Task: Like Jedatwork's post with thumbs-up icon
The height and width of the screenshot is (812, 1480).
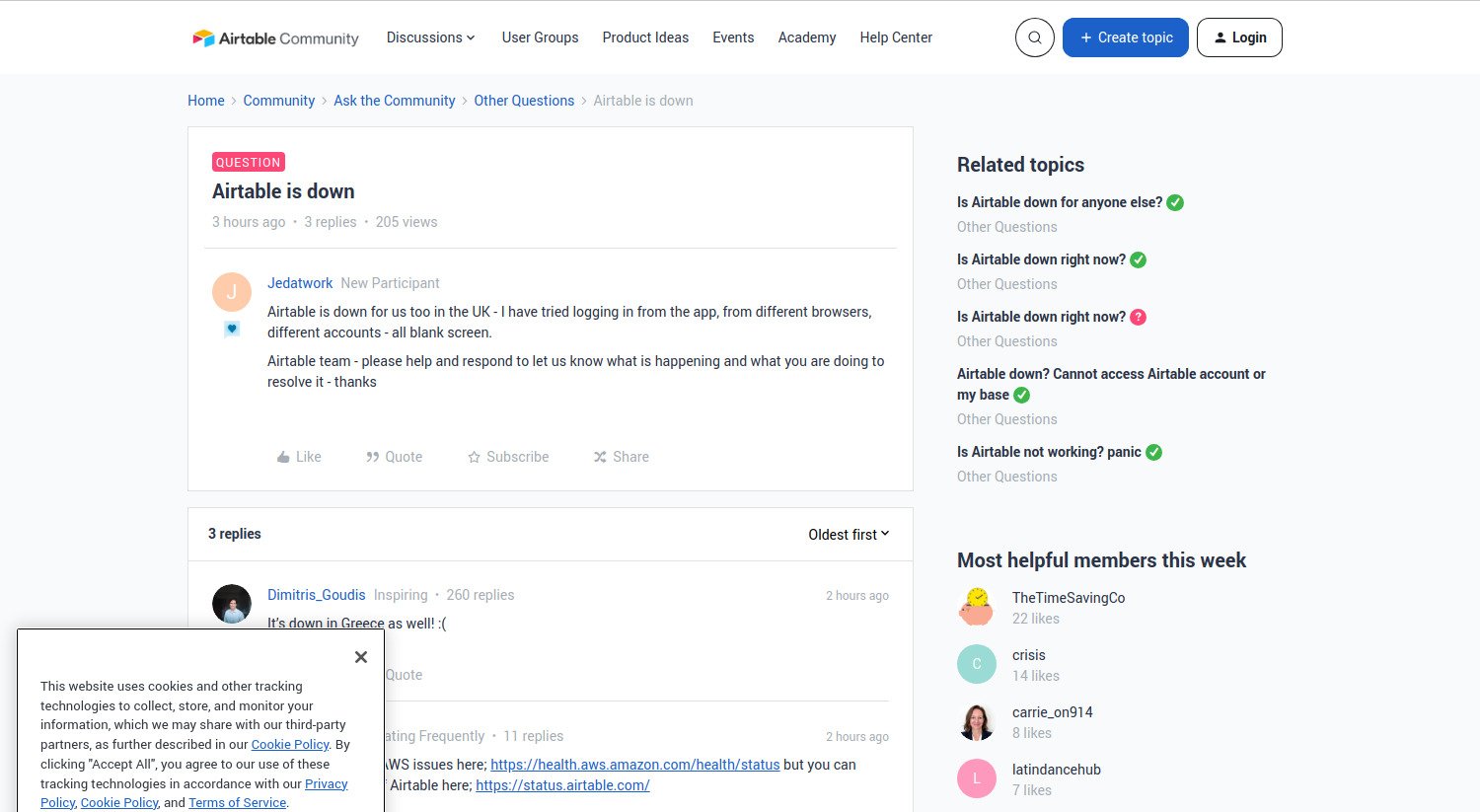Action: (299, 457)
